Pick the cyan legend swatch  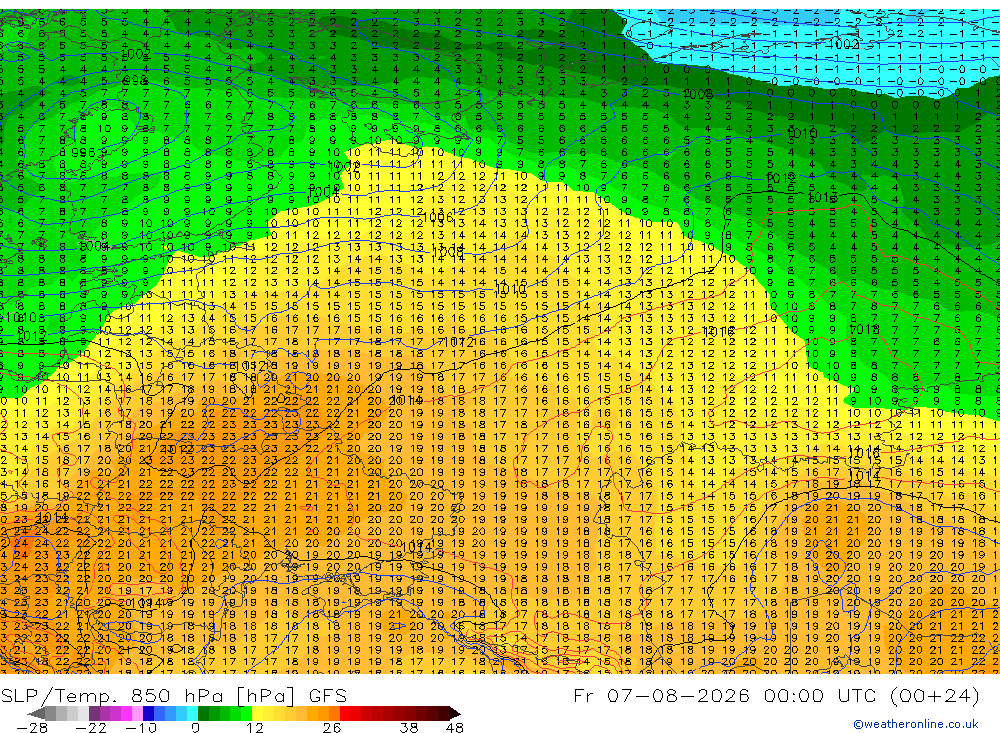coord(192,713)
